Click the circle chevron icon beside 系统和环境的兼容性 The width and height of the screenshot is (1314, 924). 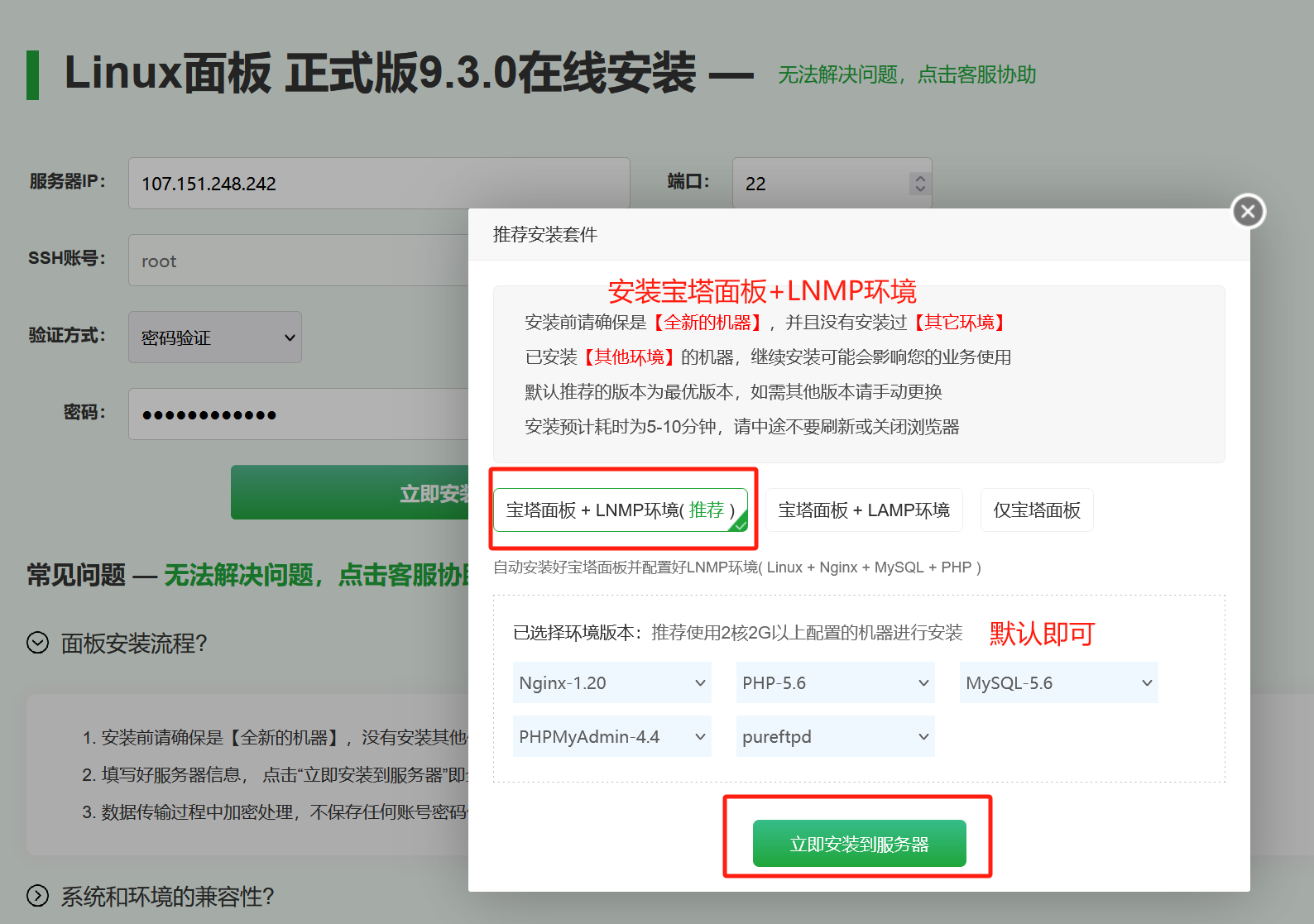click(x=37, y=895)
